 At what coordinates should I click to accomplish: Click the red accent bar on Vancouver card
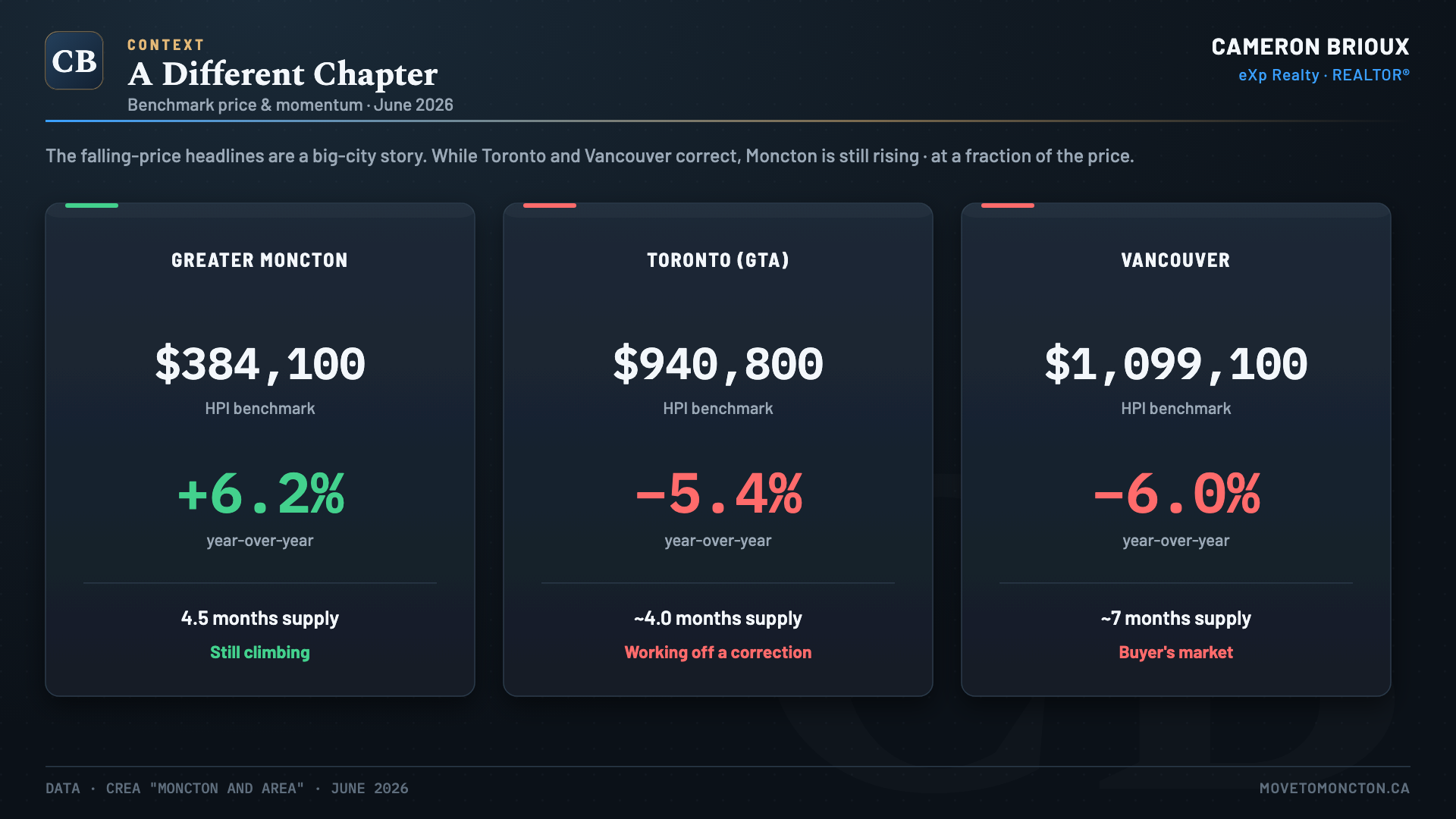(x=1008, y=206)
